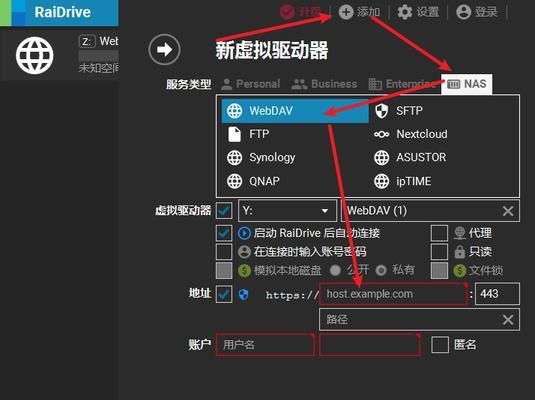Select the 私有 private radio button
535x400 pixels.
click(x=381, y=270)
